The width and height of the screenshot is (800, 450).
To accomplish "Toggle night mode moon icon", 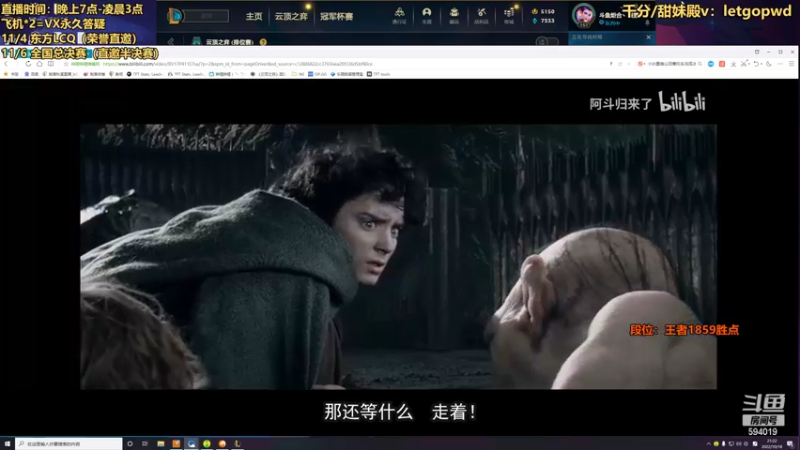I will [769, 64].
